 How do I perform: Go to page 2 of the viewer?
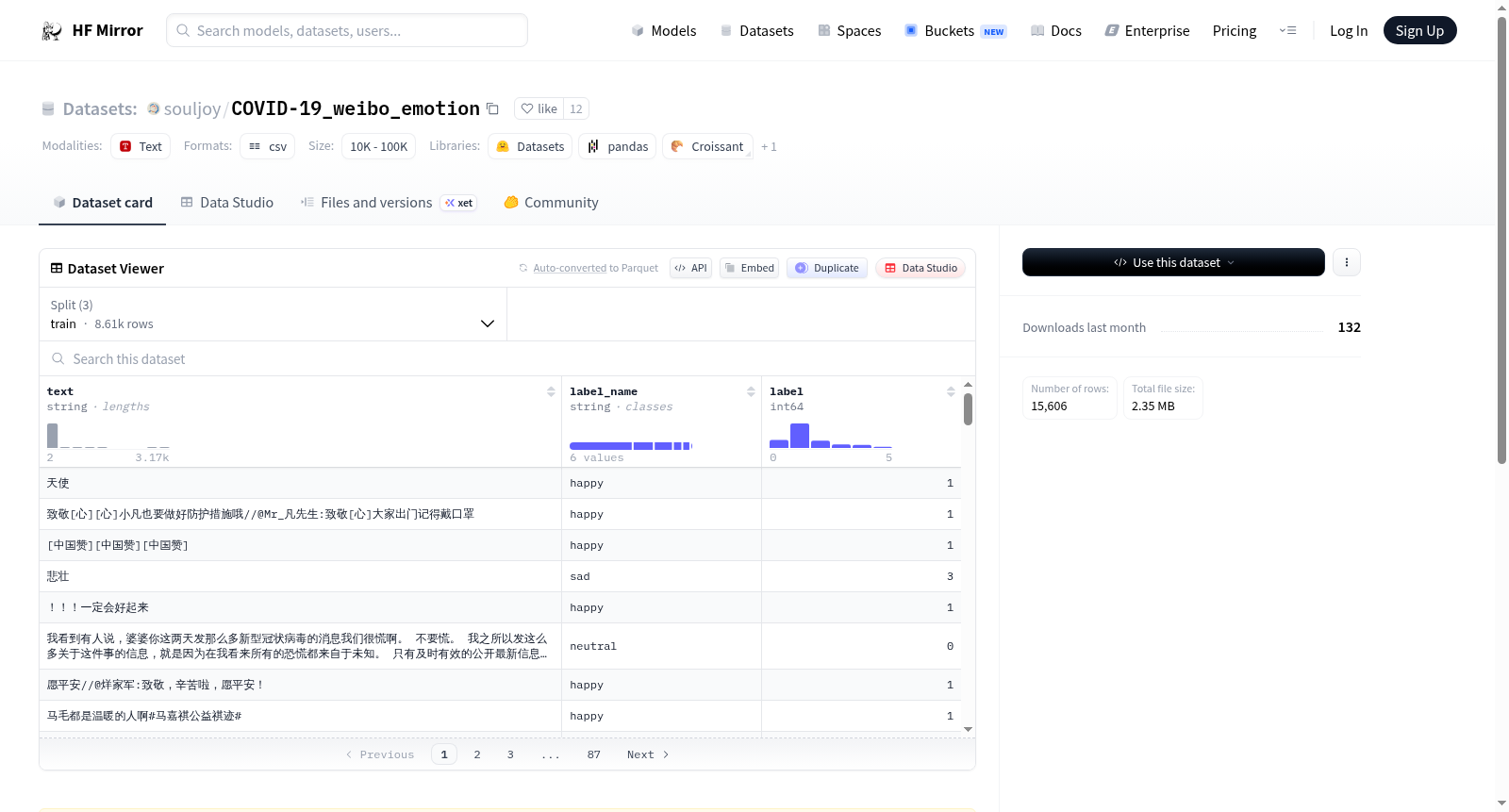[477, 754]
